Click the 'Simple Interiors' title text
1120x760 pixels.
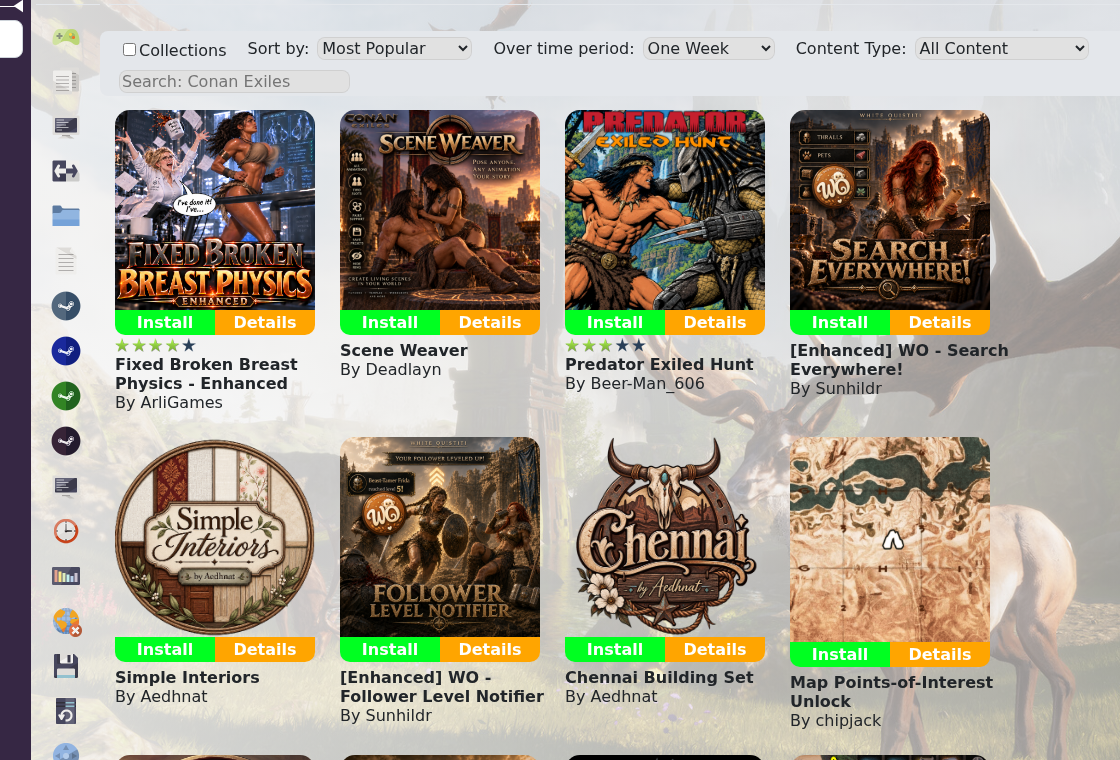(187, 677)
